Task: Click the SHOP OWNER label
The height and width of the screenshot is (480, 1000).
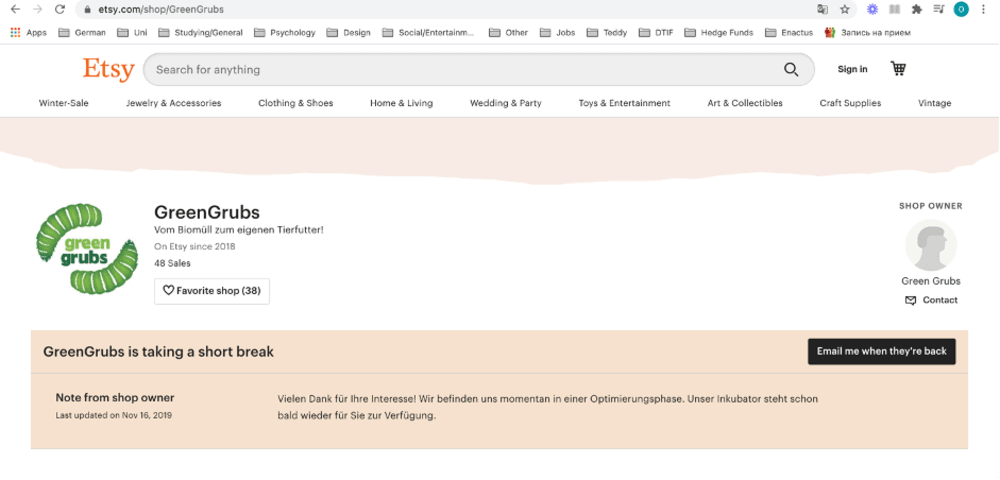Action: (930, 206)
